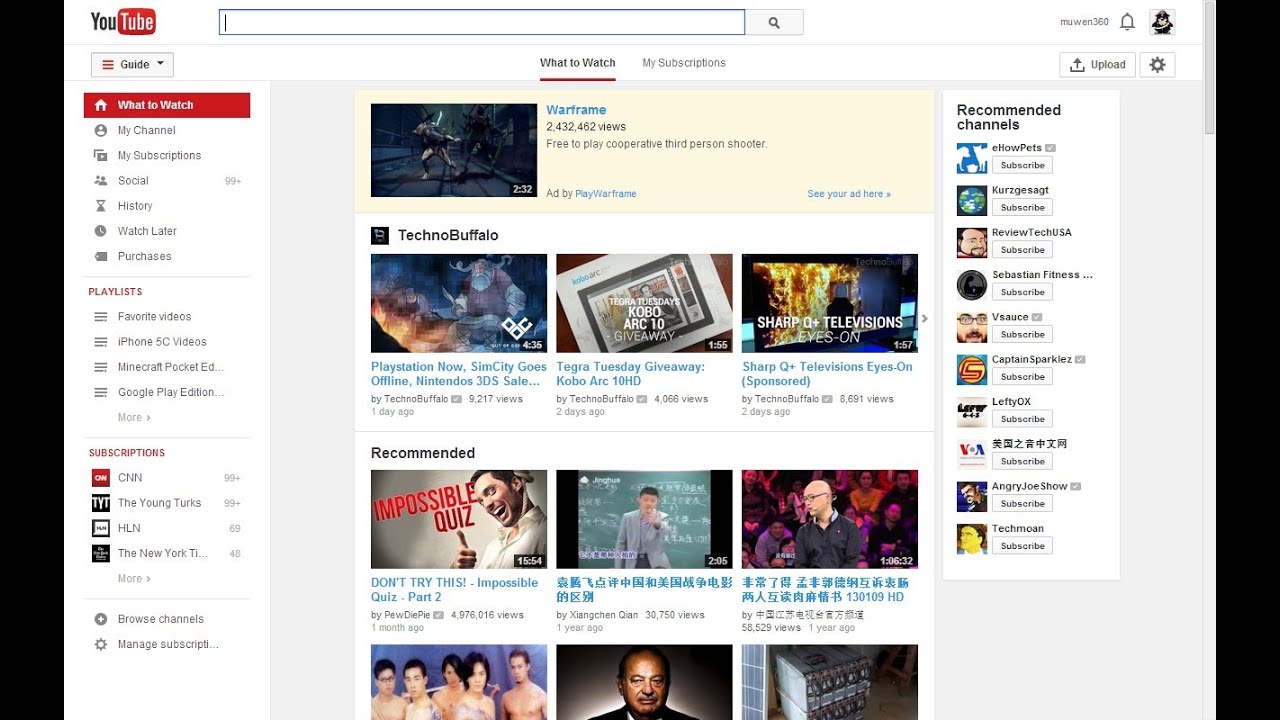Click the My Subscriptions sidebar icon
Image resolution: width=1280 pixels, height=720 pixels.
pyautogui.click(x=100, y=155)
